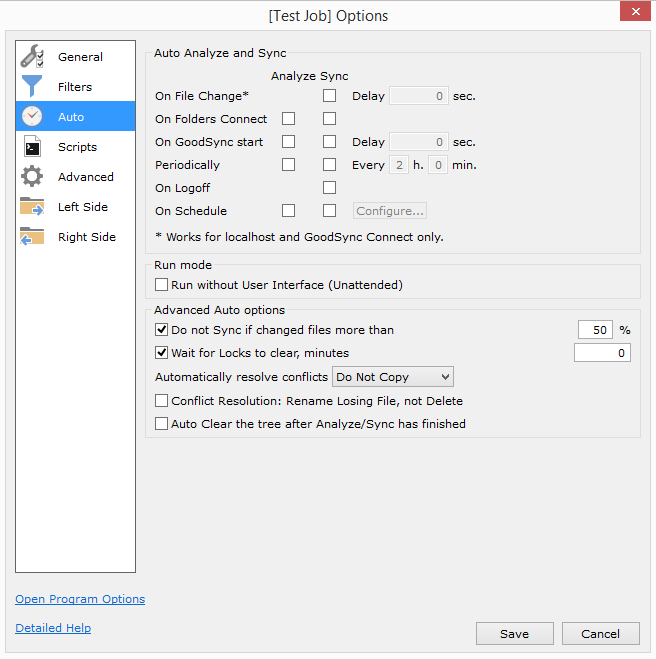Click the changed files percent field
The height and width of the screenshot is (659, 656).
pos(596,330)
